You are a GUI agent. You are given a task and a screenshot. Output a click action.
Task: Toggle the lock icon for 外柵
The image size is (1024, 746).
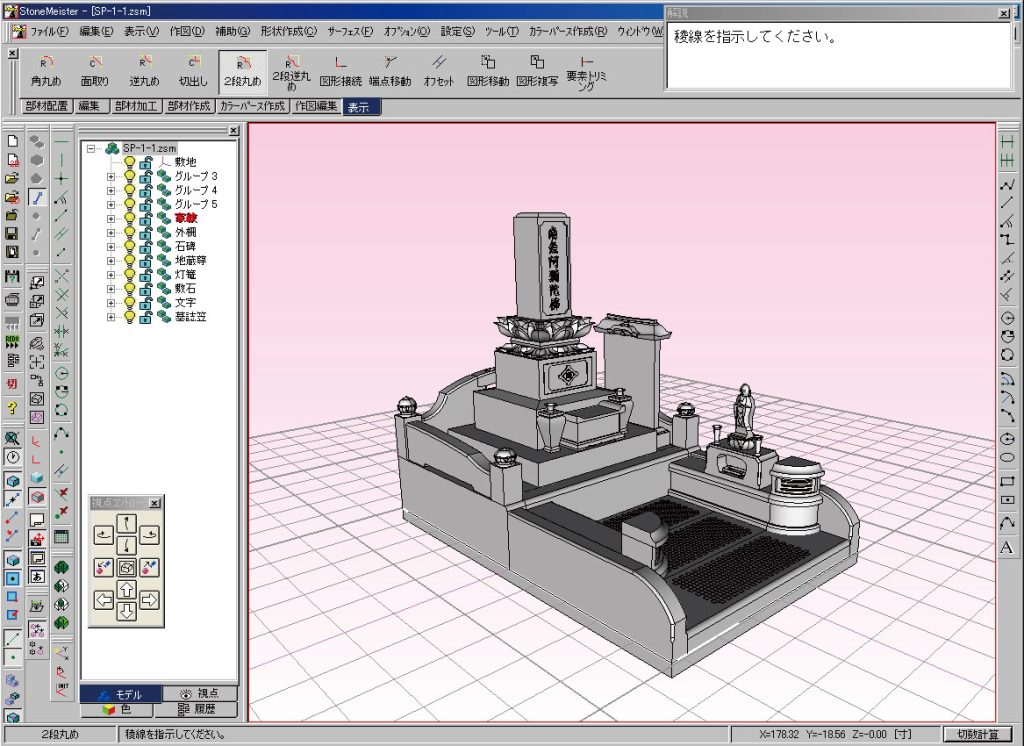coord(145,232)
